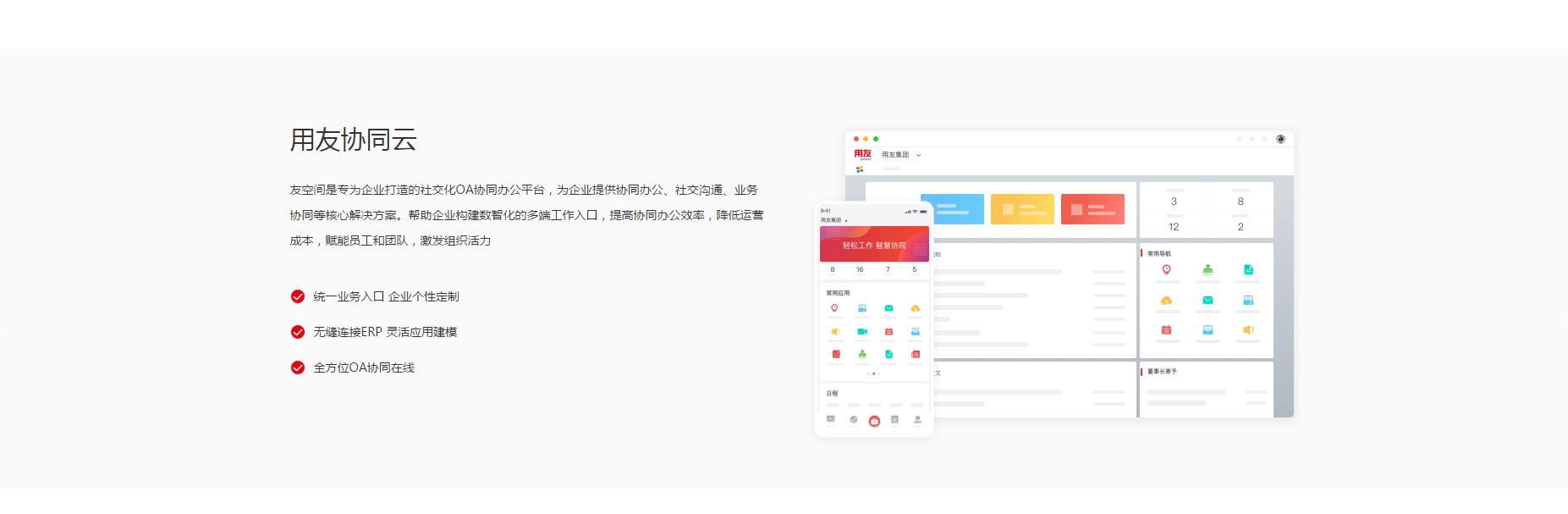Click the red calendar icon in desktop 常用导航
Viewport: 1568px width, 514px height.
(1166, 330)
